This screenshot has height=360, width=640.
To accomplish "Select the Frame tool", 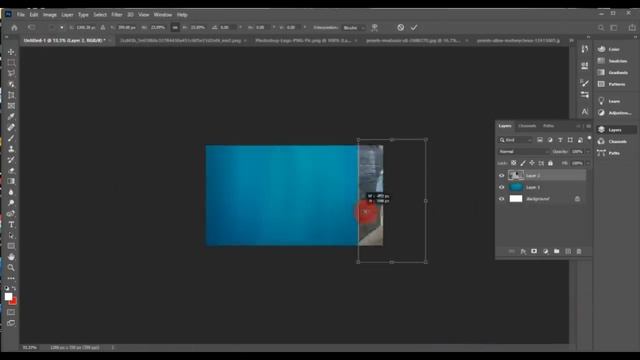I will (11, 106).
